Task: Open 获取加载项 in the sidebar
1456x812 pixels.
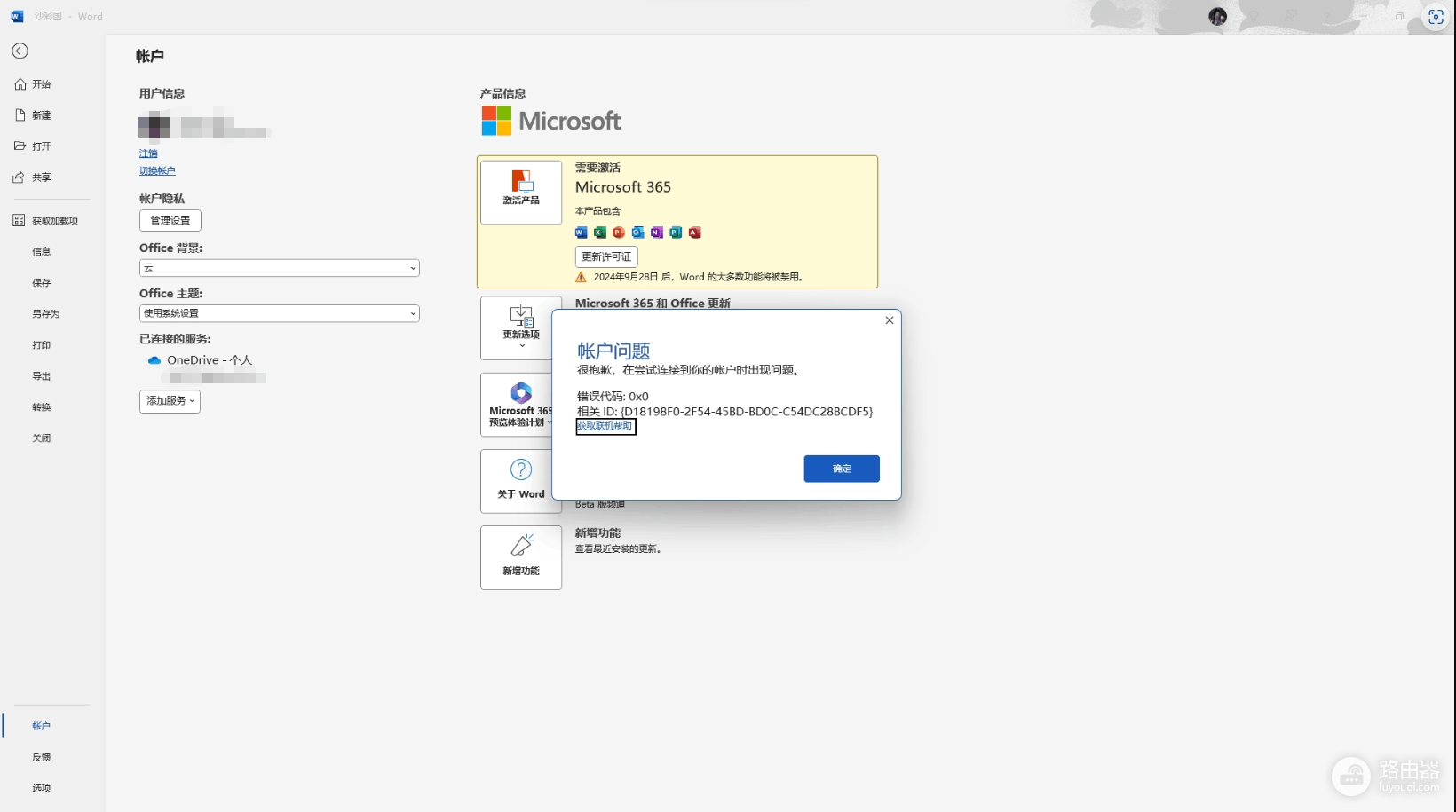Action: (x=55, y=221)
